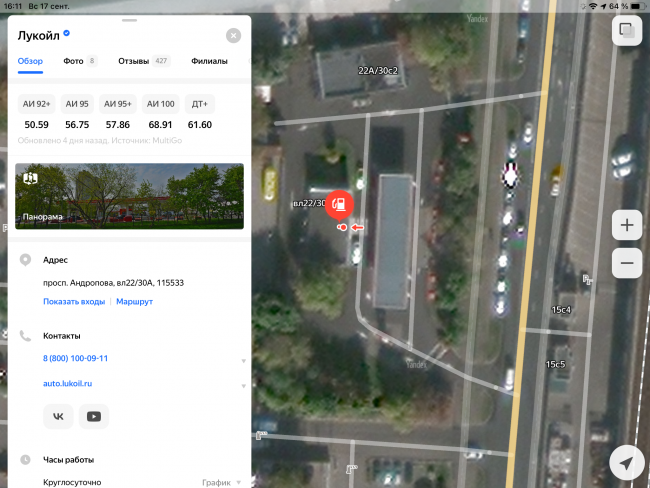Switch to the Обзор tab
This screenshot has height=488, width=650.
coord(30,61)
